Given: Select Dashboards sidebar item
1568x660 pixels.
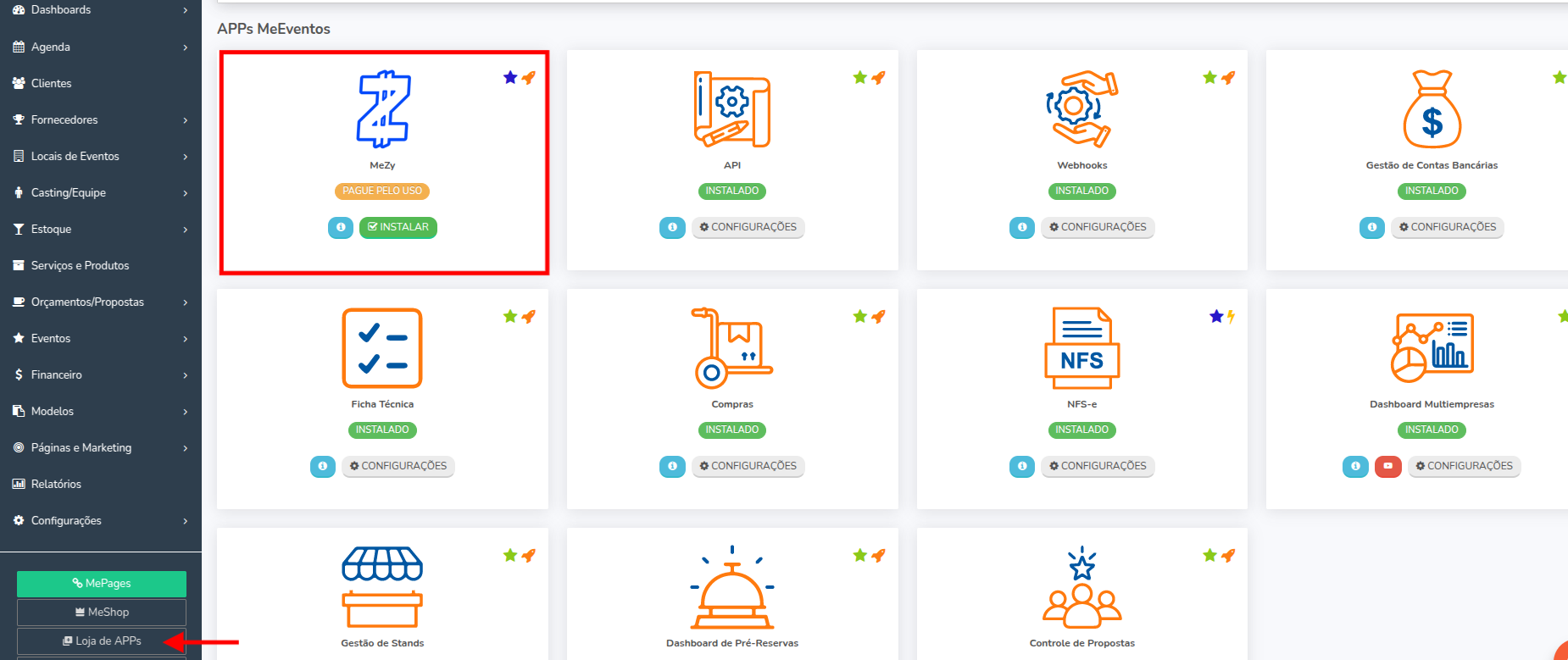Looking at the screenshot, I should (x=101, y=10).
